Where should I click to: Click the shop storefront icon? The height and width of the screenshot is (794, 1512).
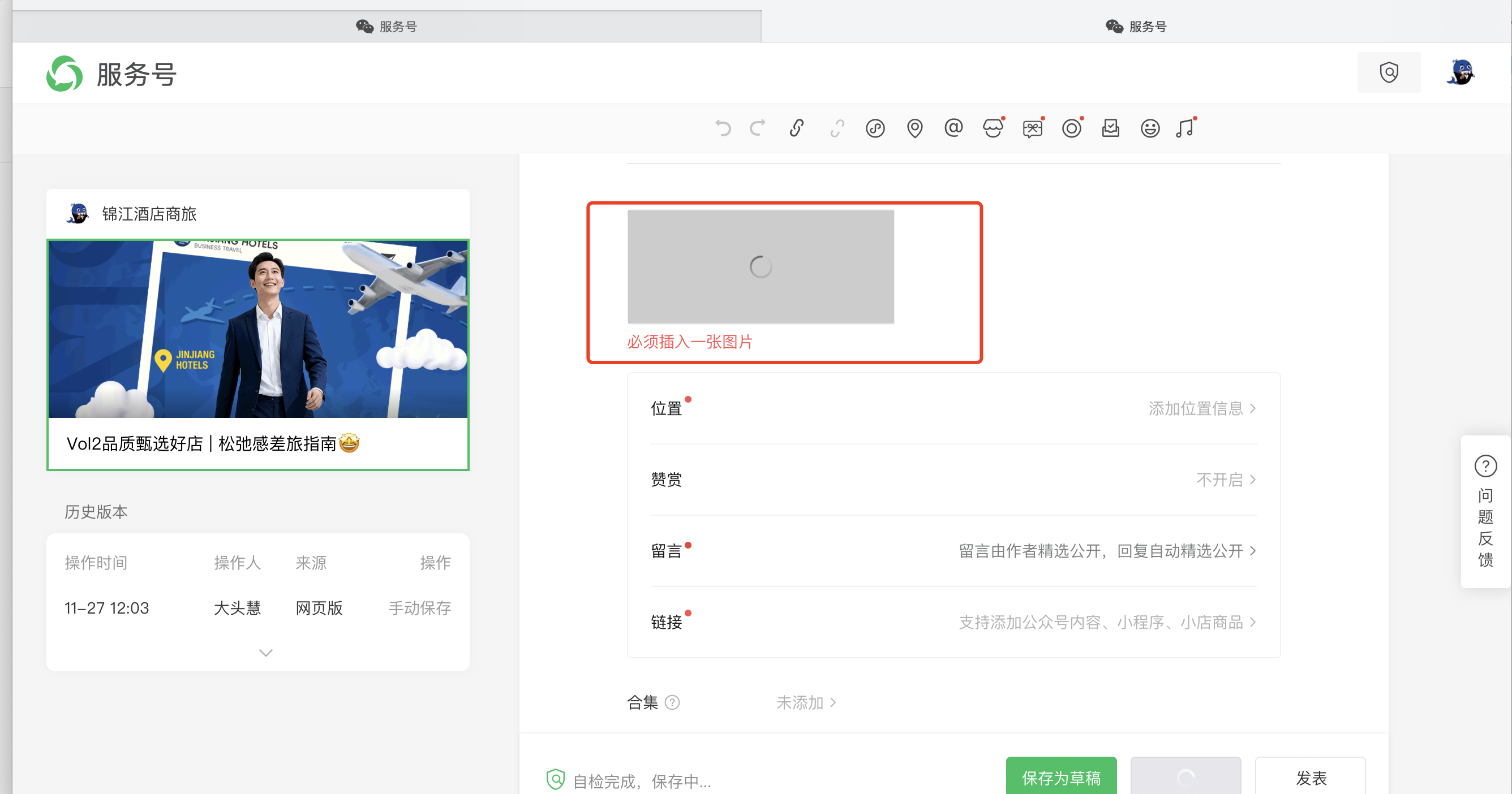993,128
